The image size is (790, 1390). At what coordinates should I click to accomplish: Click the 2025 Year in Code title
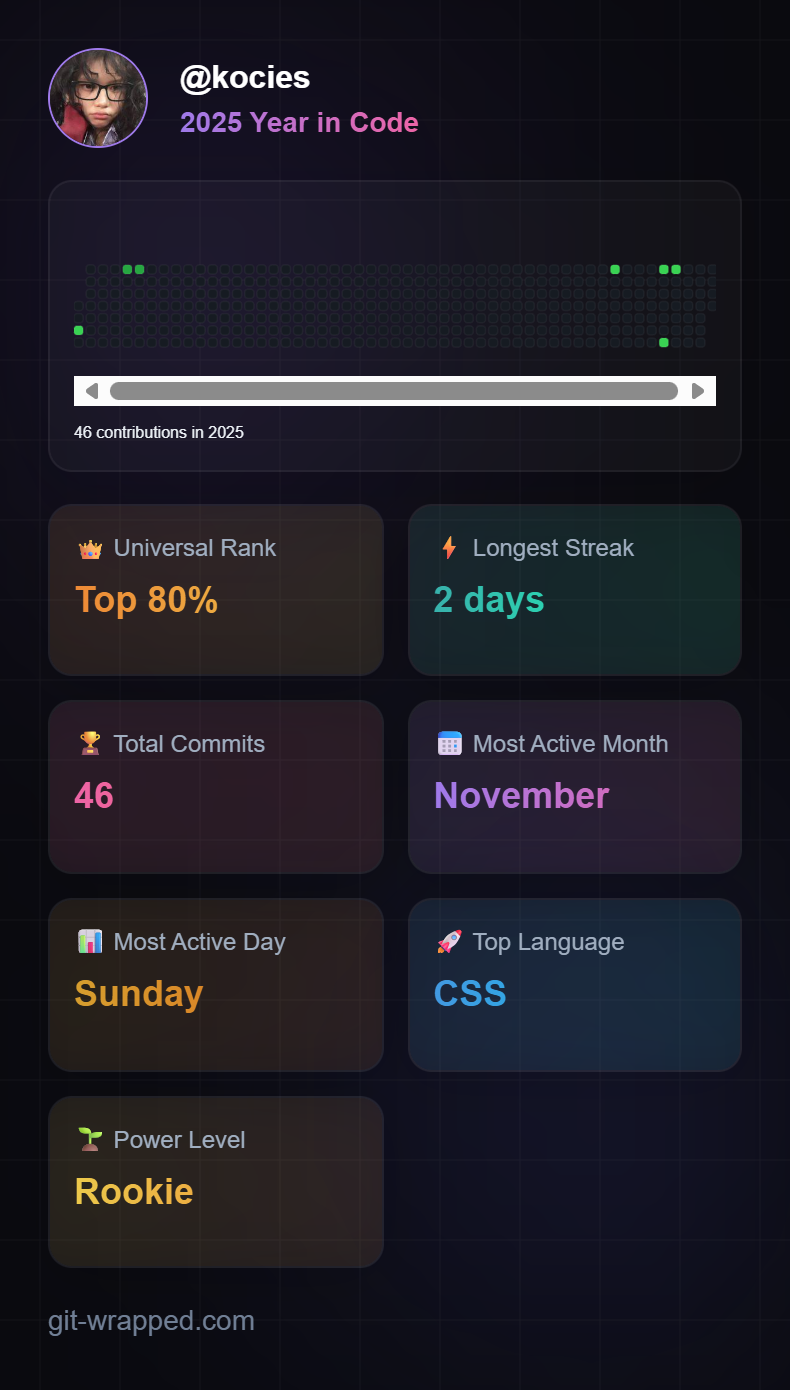(299, 123)
